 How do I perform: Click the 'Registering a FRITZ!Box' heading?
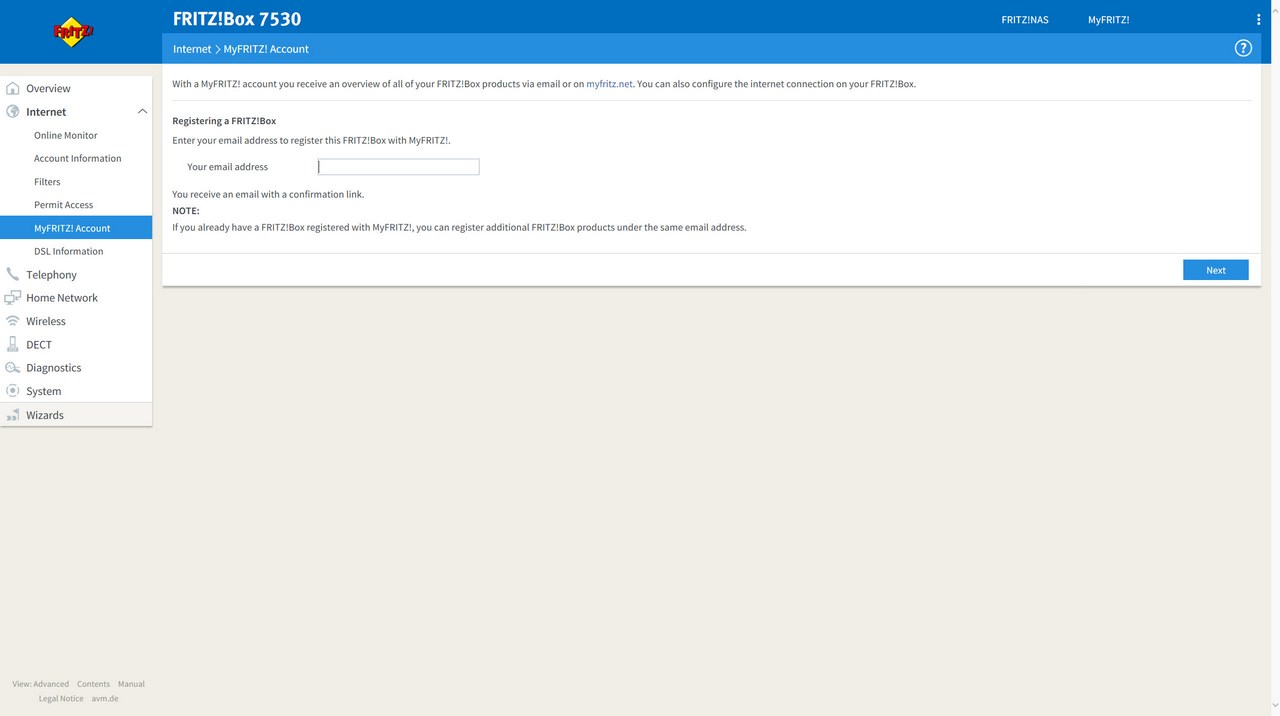point(224,121)
